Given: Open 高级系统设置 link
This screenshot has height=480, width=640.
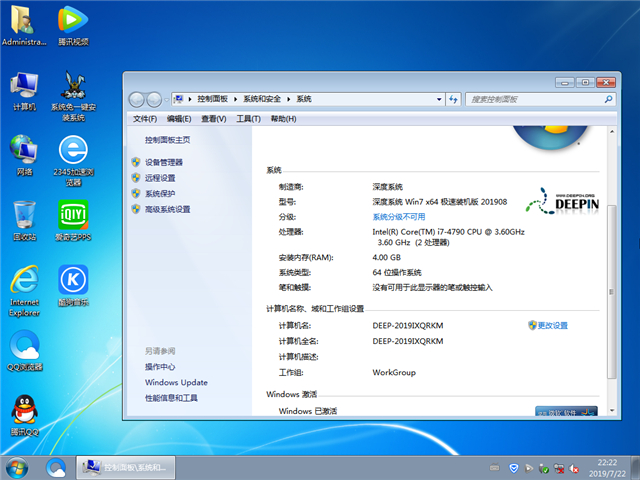Looking at the screenshot, I should coord(167,209).
